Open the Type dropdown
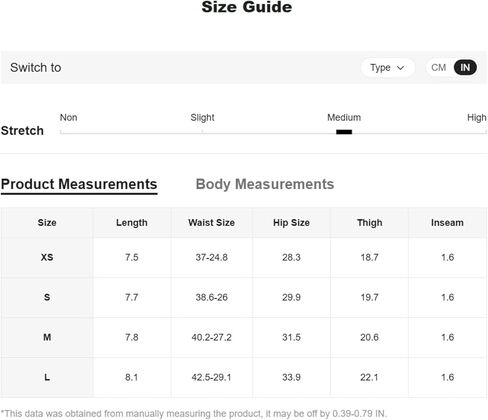 click(388, 68)
